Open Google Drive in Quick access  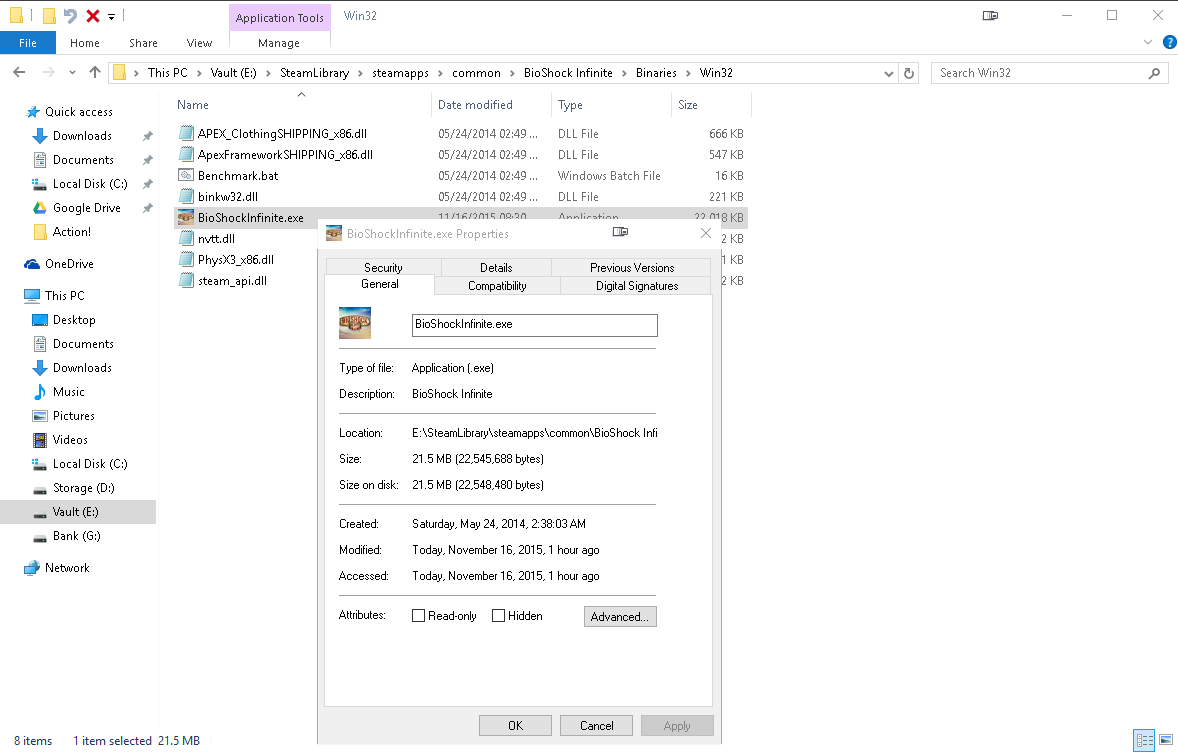86,208
